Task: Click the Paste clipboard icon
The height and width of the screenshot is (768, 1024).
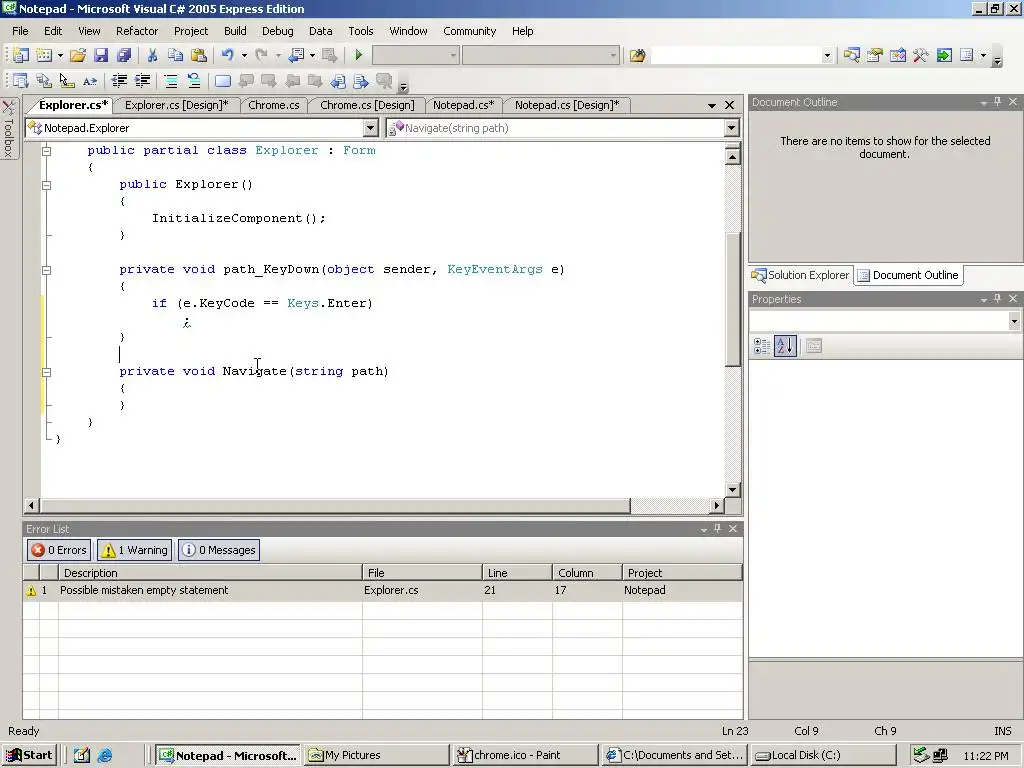Action: point(199,56)
